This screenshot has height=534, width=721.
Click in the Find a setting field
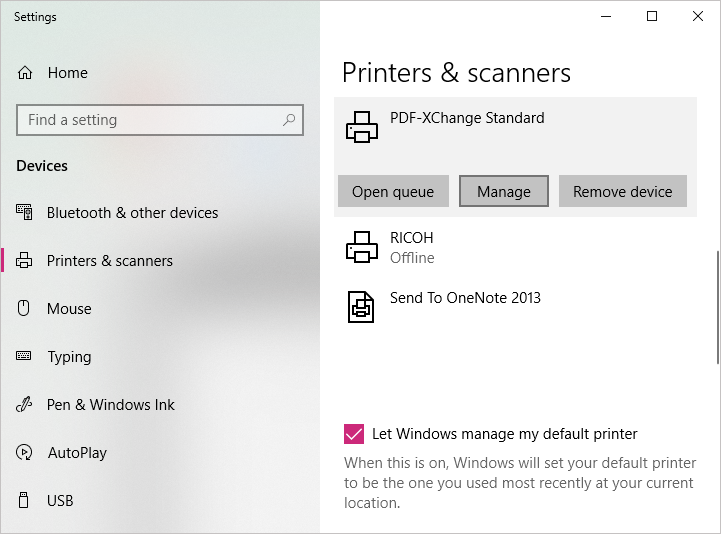(160, 120)
